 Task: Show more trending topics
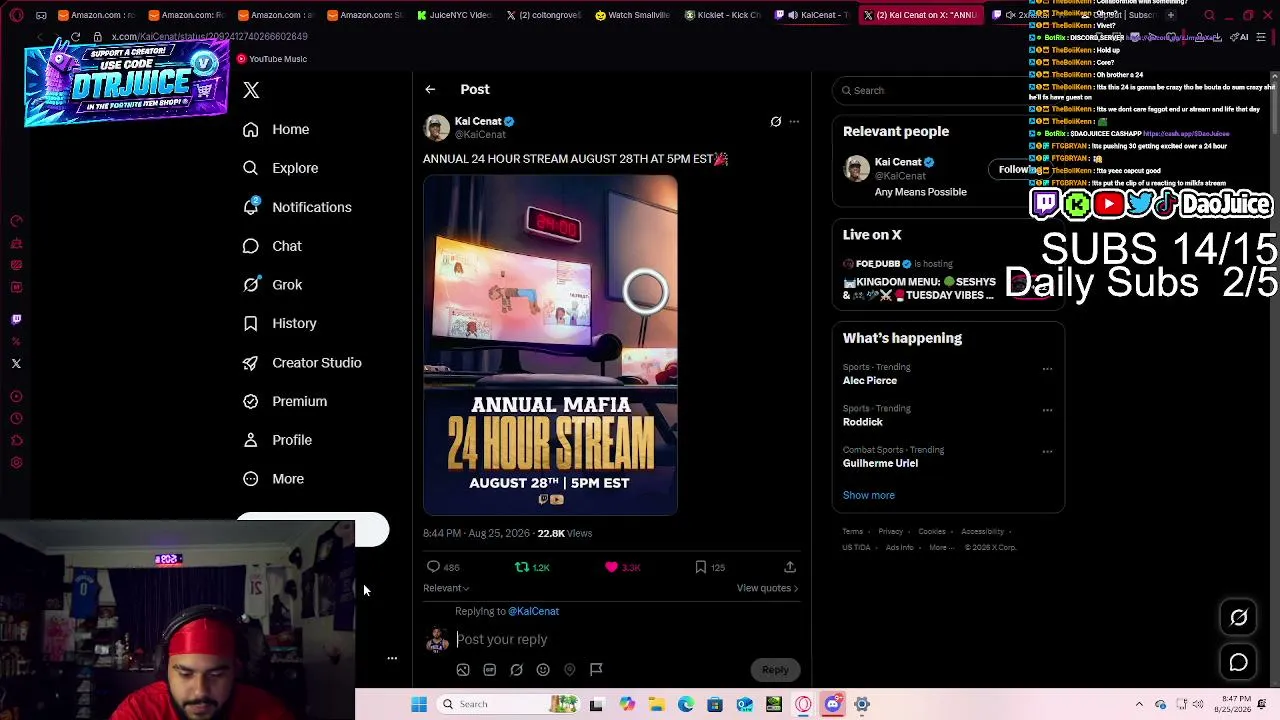[869, 495]
